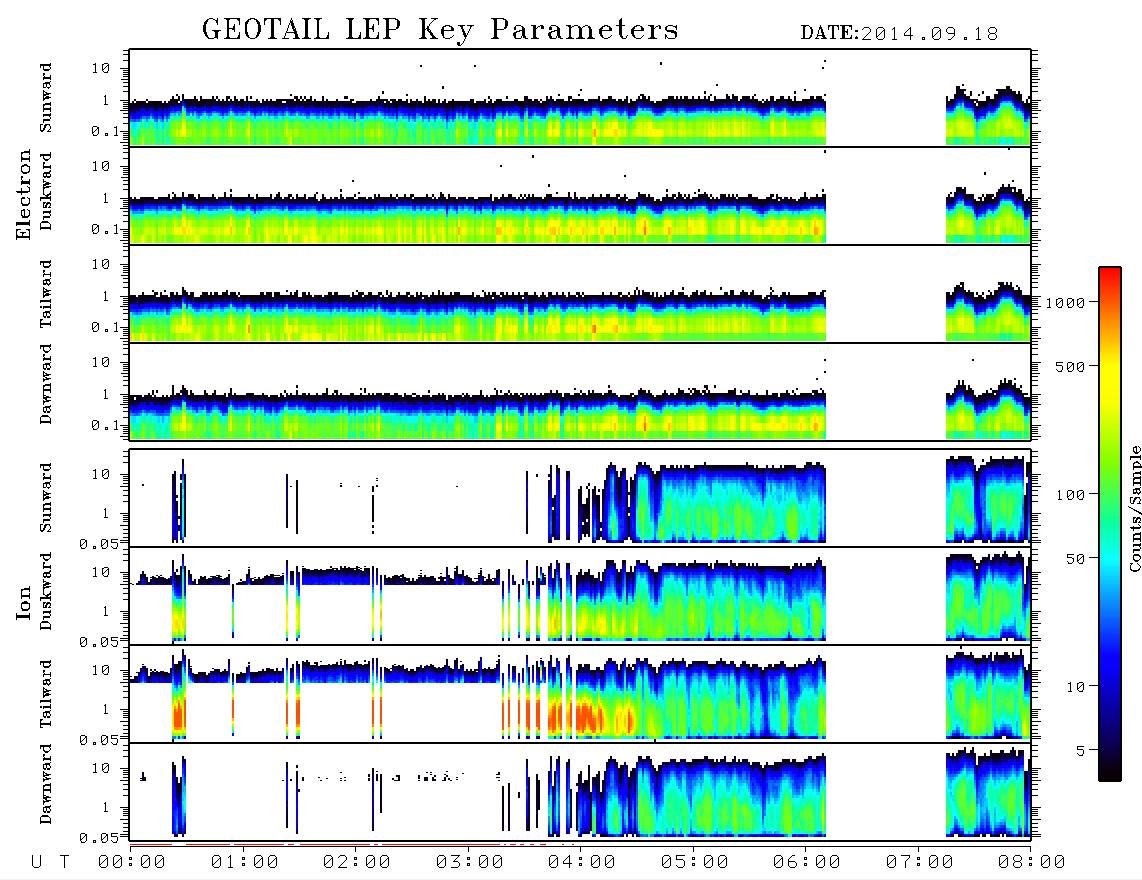Image resolution: width=1142 pixels, height=880 pixels.
Task: Select the 06:00 time tick label
Action: pyautogui.click(x=807, y=863)
